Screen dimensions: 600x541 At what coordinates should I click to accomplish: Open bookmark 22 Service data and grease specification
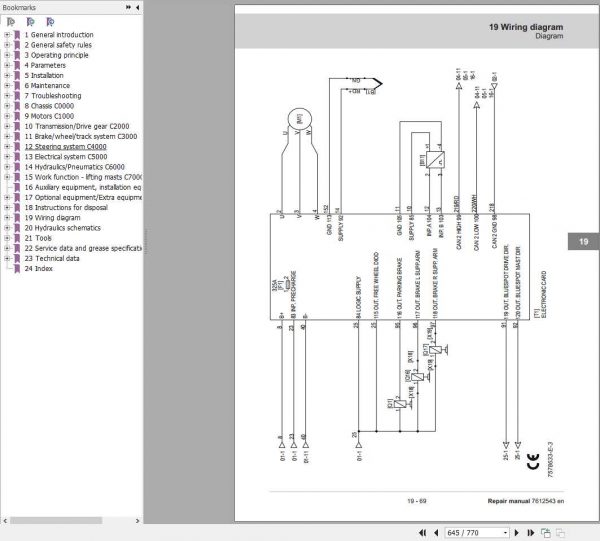[x=83, y=248]
